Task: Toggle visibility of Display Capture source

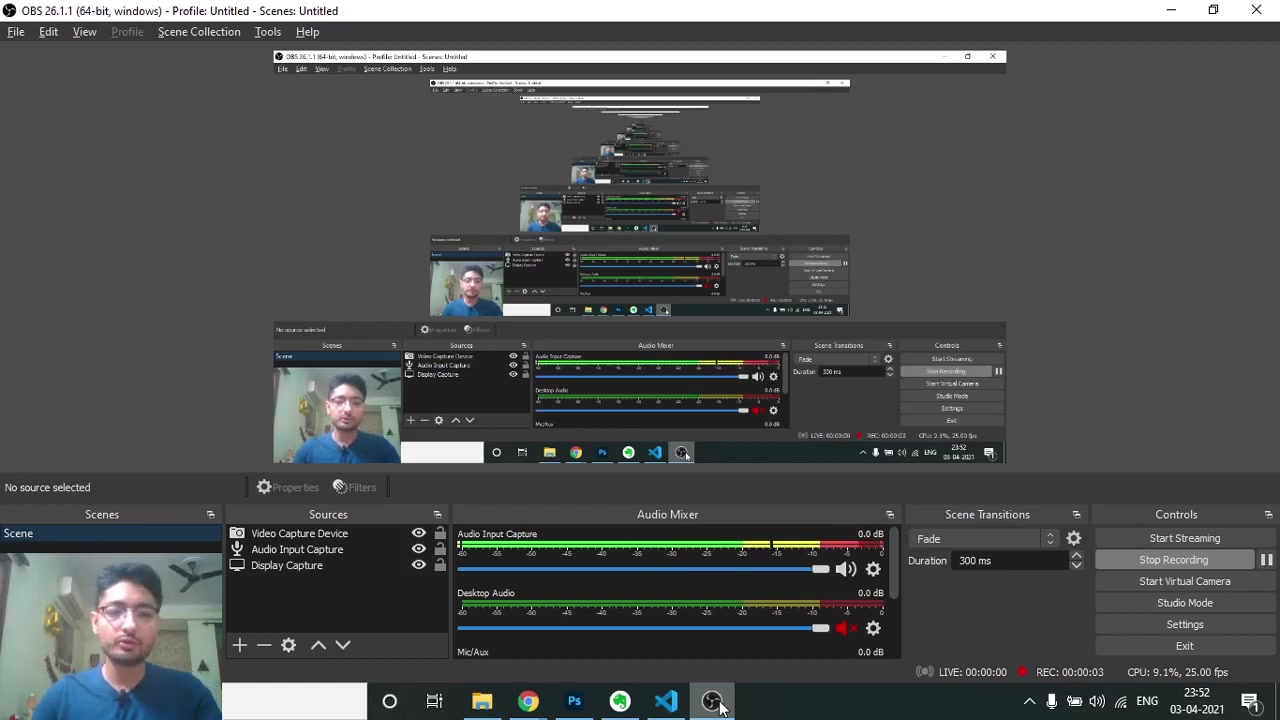Action: (x=419, y=566)
